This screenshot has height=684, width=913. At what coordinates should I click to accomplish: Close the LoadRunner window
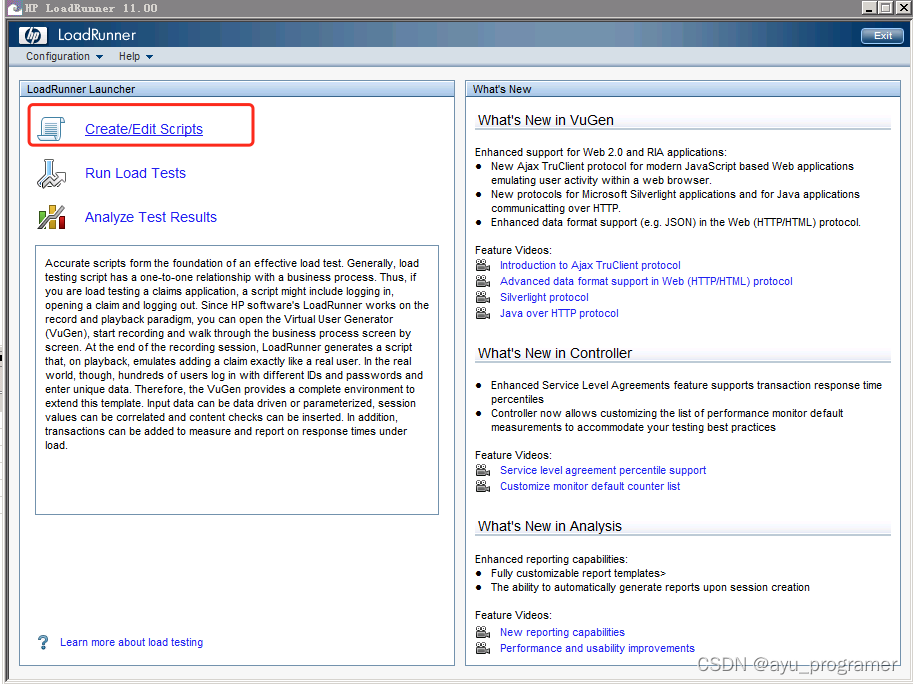903,8
